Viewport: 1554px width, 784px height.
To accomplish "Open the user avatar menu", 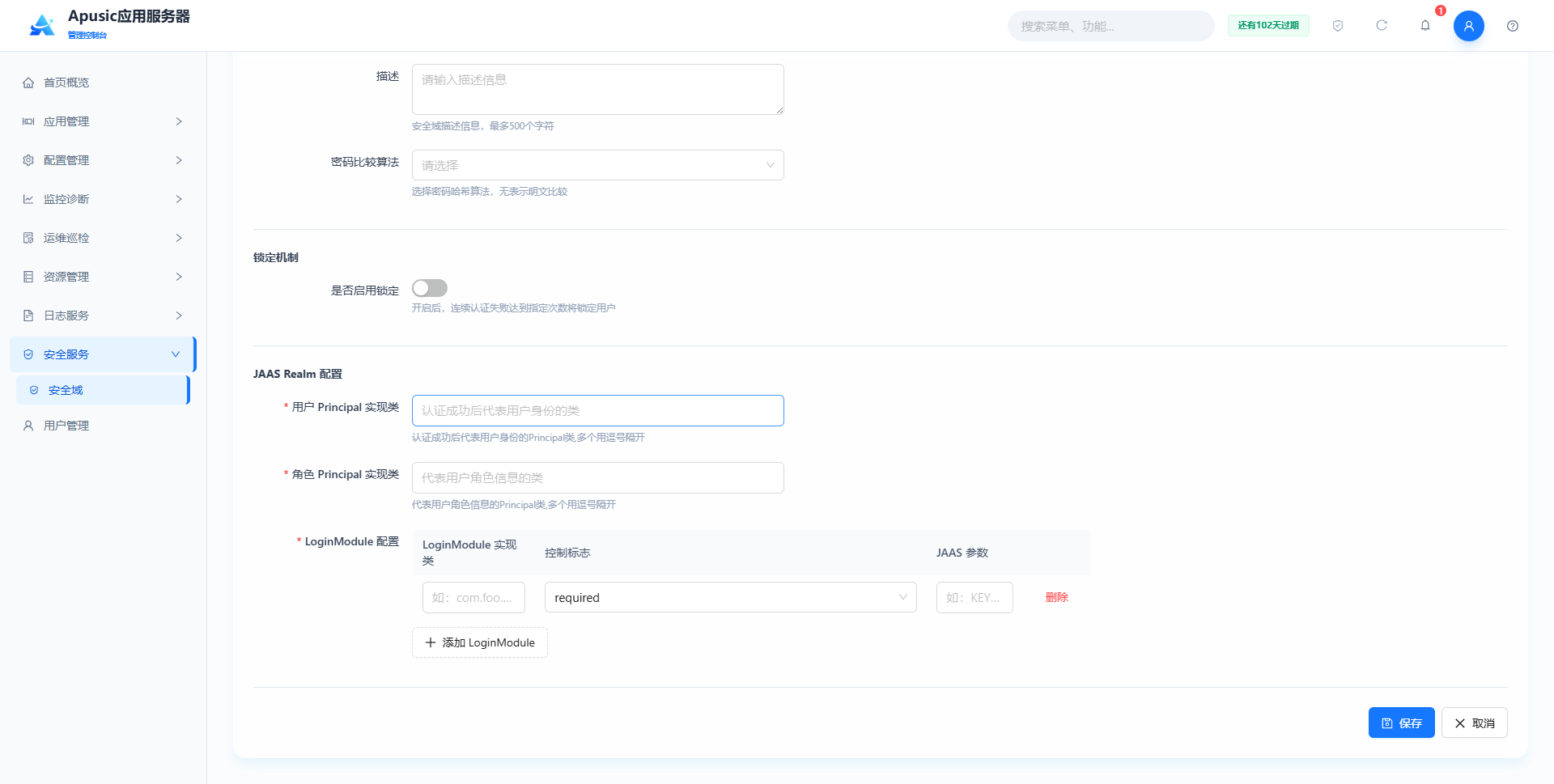I will click(1469, 26).
